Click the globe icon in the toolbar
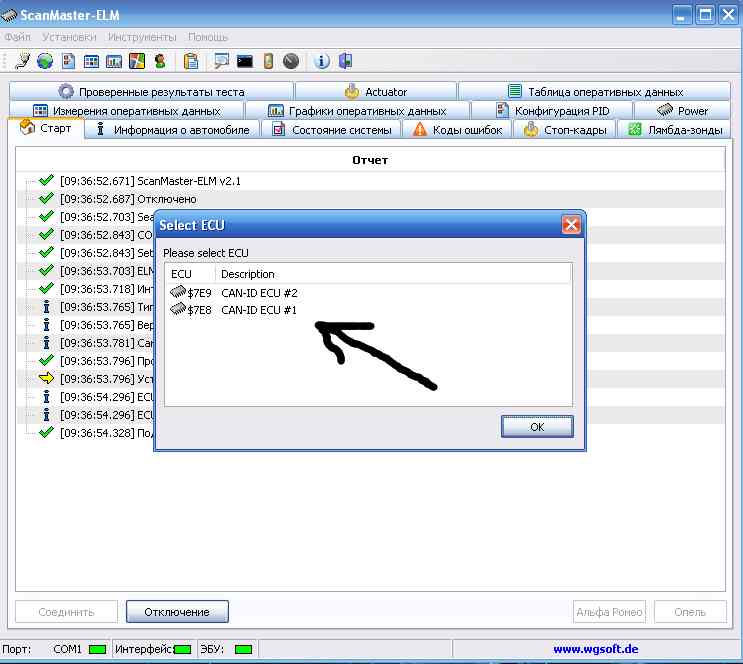This screenshot has height=664, width=743. tap(45, 61)
